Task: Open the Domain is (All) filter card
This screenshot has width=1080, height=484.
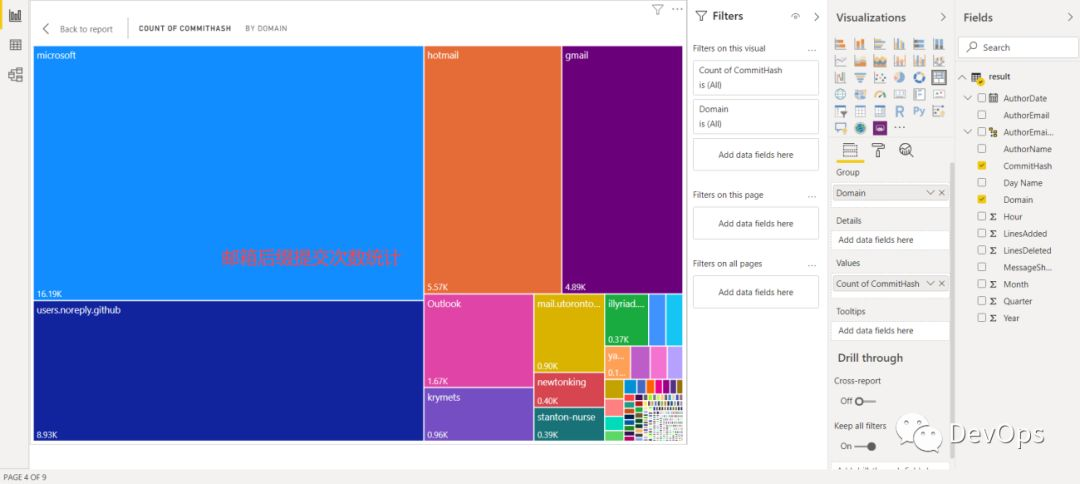Action: (756, 116)
